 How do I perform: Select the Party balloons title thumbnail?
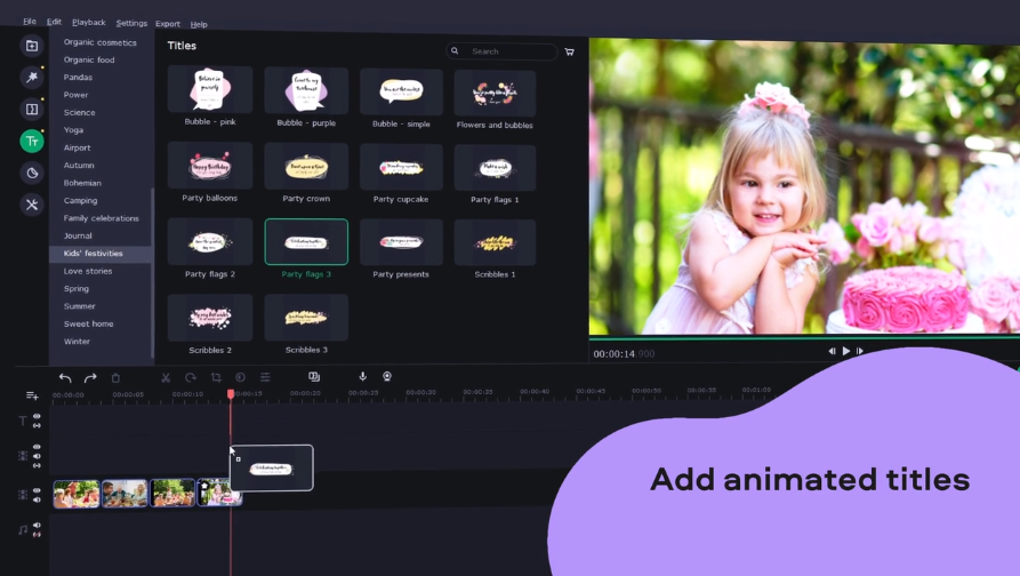pyautogui.click(x=210, y=166)
